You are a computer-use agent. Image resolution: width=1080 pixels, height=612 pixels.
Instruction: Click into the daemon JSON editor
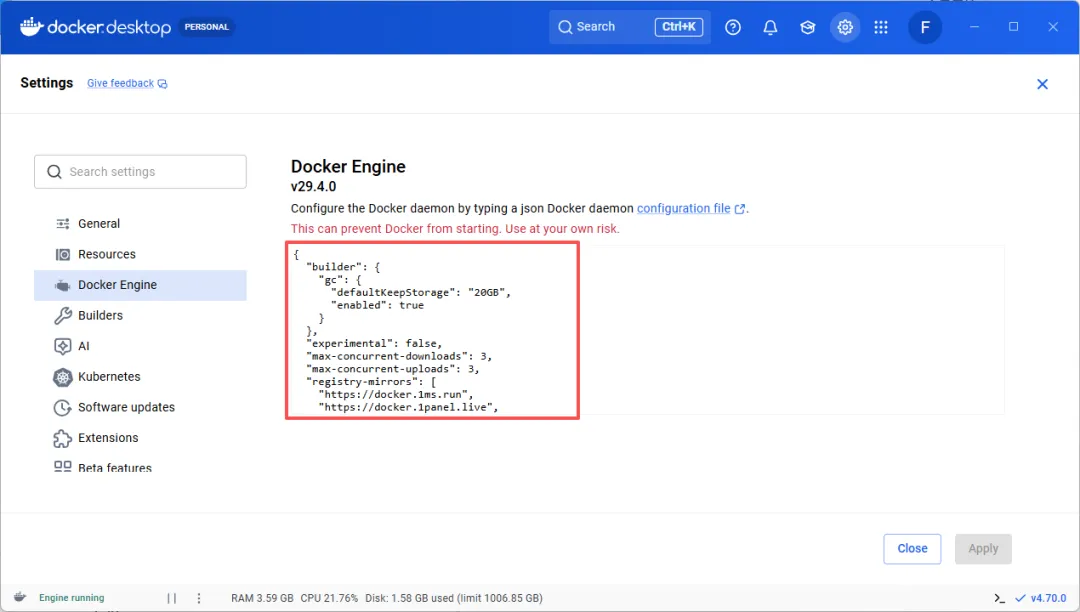646,330
